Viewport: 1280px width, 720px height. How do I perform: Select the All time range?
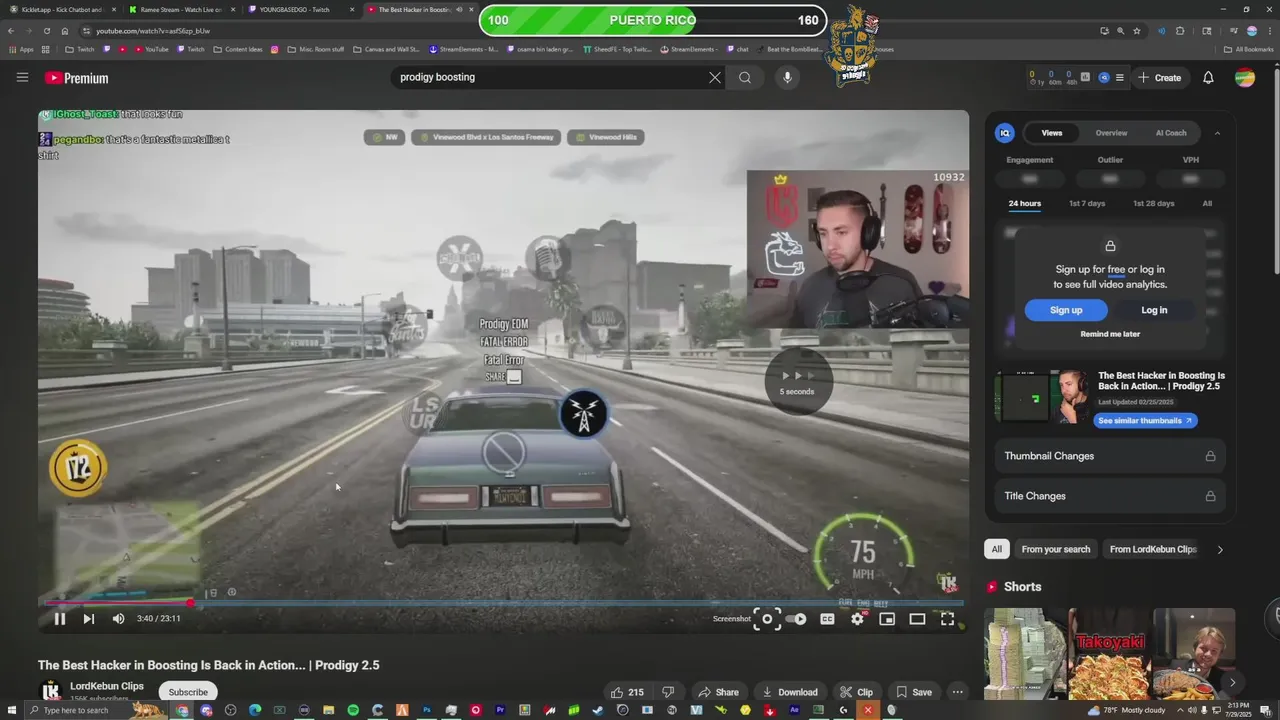click(x=1207, y=203)
